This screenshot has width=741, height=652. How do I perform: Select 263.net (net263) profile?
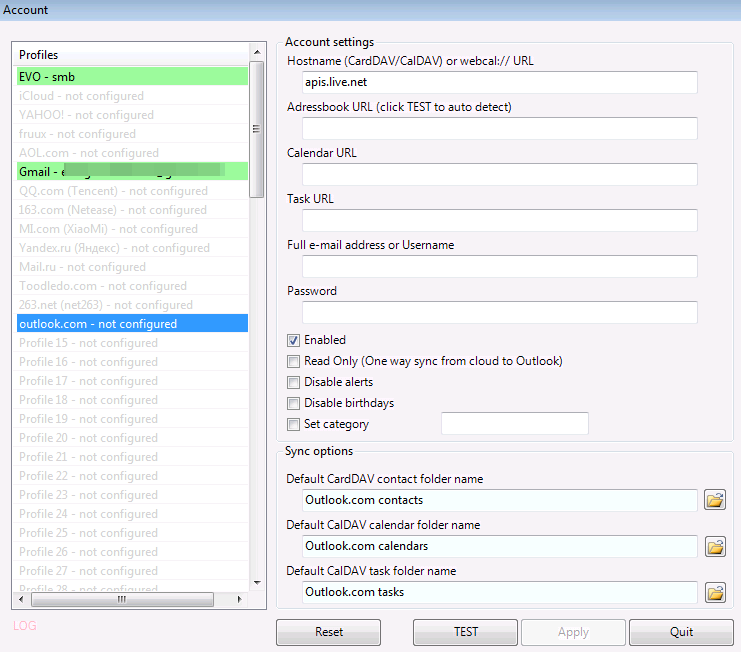[x=132, y=305]
